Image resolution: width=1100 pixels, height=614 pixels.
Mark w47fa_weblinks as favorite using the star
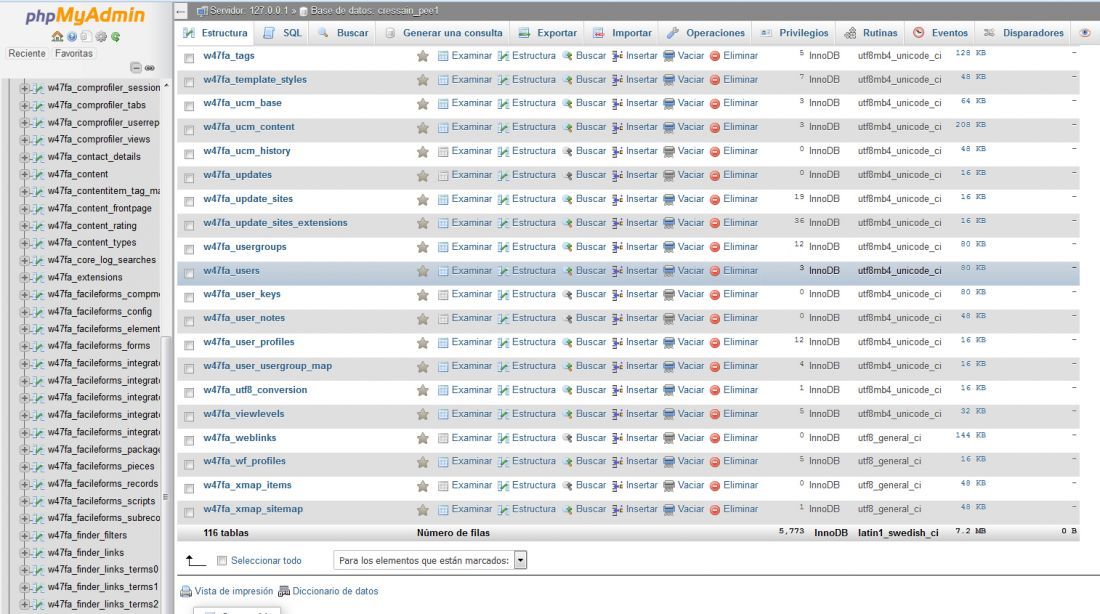[x=422, y=439]
